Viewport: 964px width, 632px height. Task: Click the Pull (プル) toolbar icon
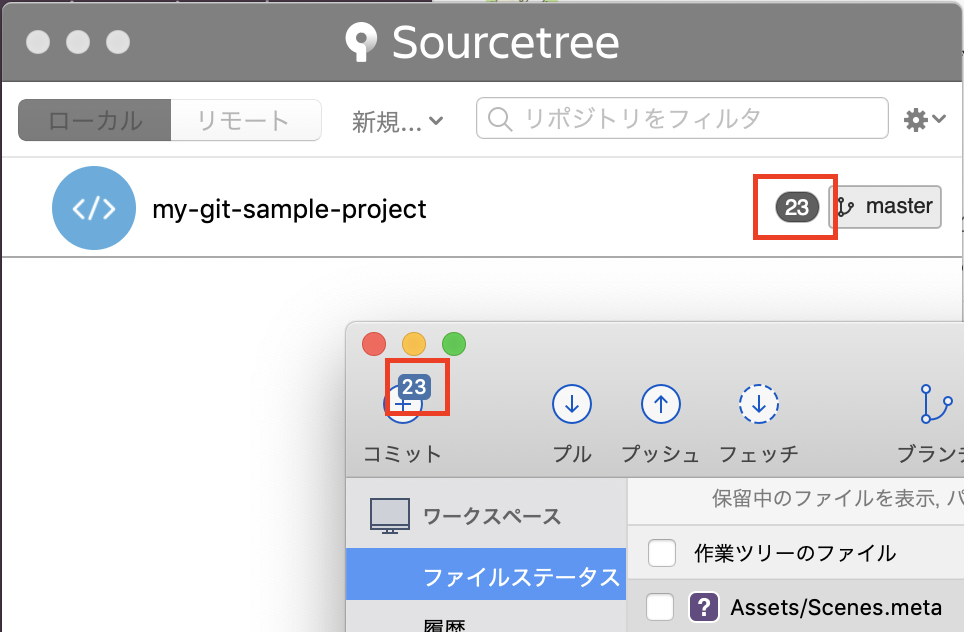572,404
